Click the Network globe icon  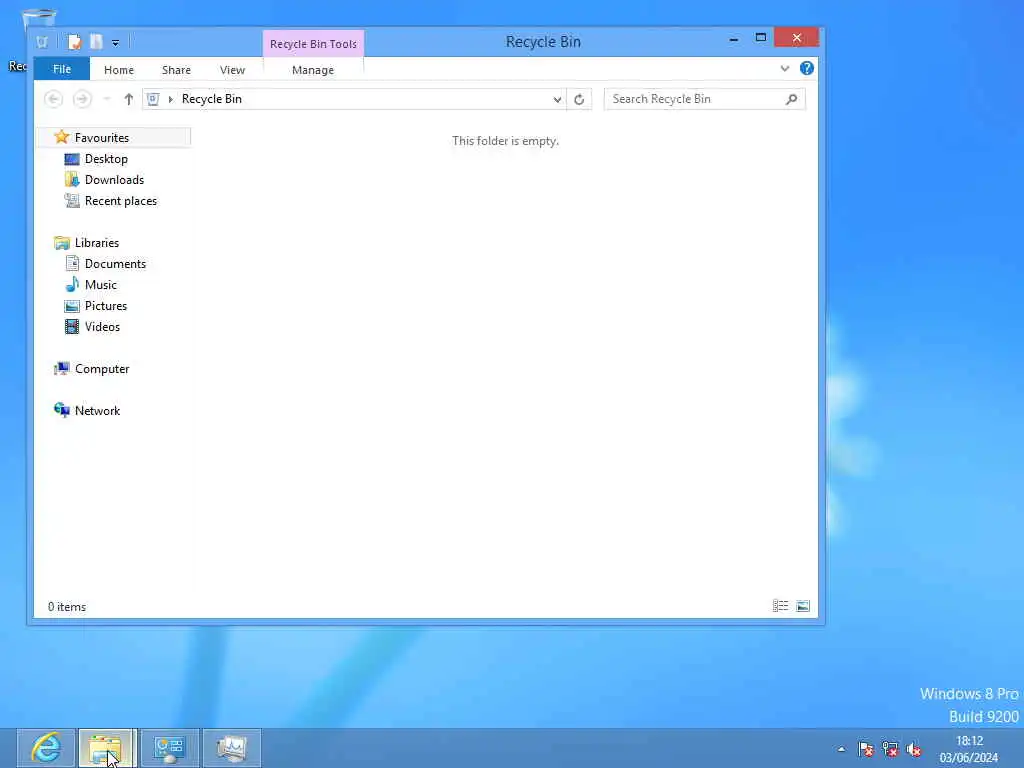(62, 410)
